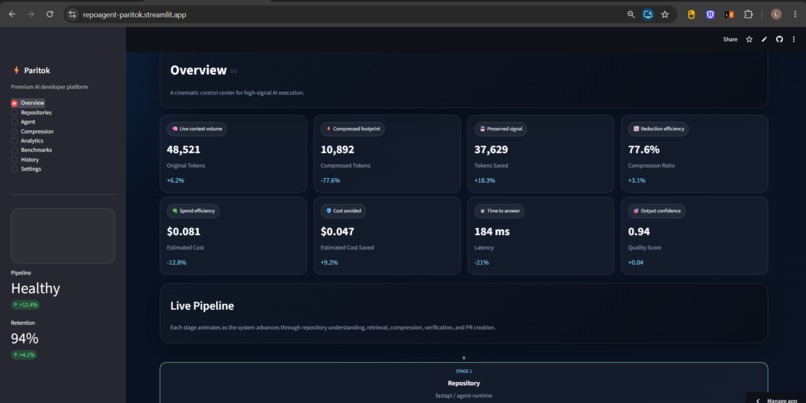Screen dimensions: 806x403
Task: Open site information icon in address bar
Action: tap(72, 14)
